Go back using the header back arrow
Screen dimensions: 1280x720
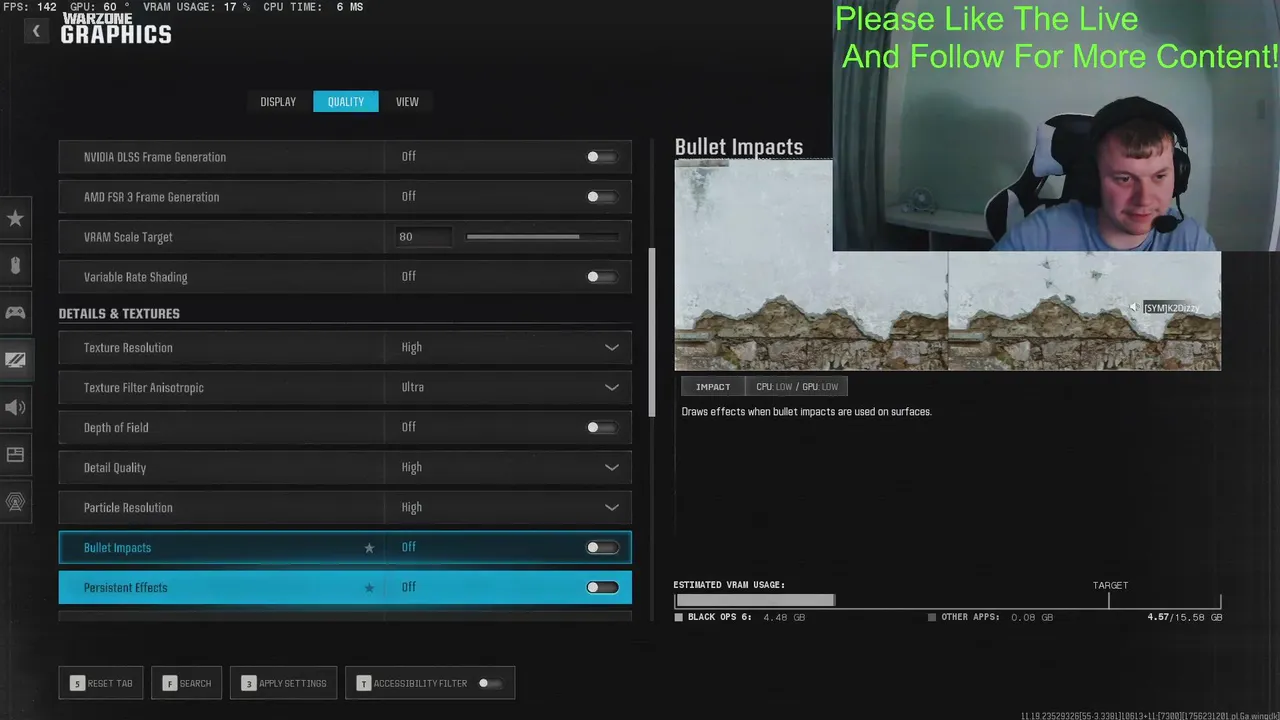(36, 31)
